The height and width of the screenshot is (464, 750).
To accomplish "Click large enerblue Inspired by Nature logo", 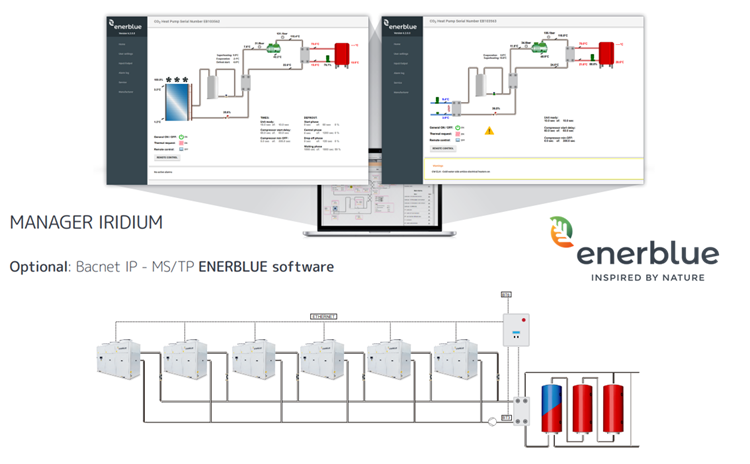I will coord(634,249).
